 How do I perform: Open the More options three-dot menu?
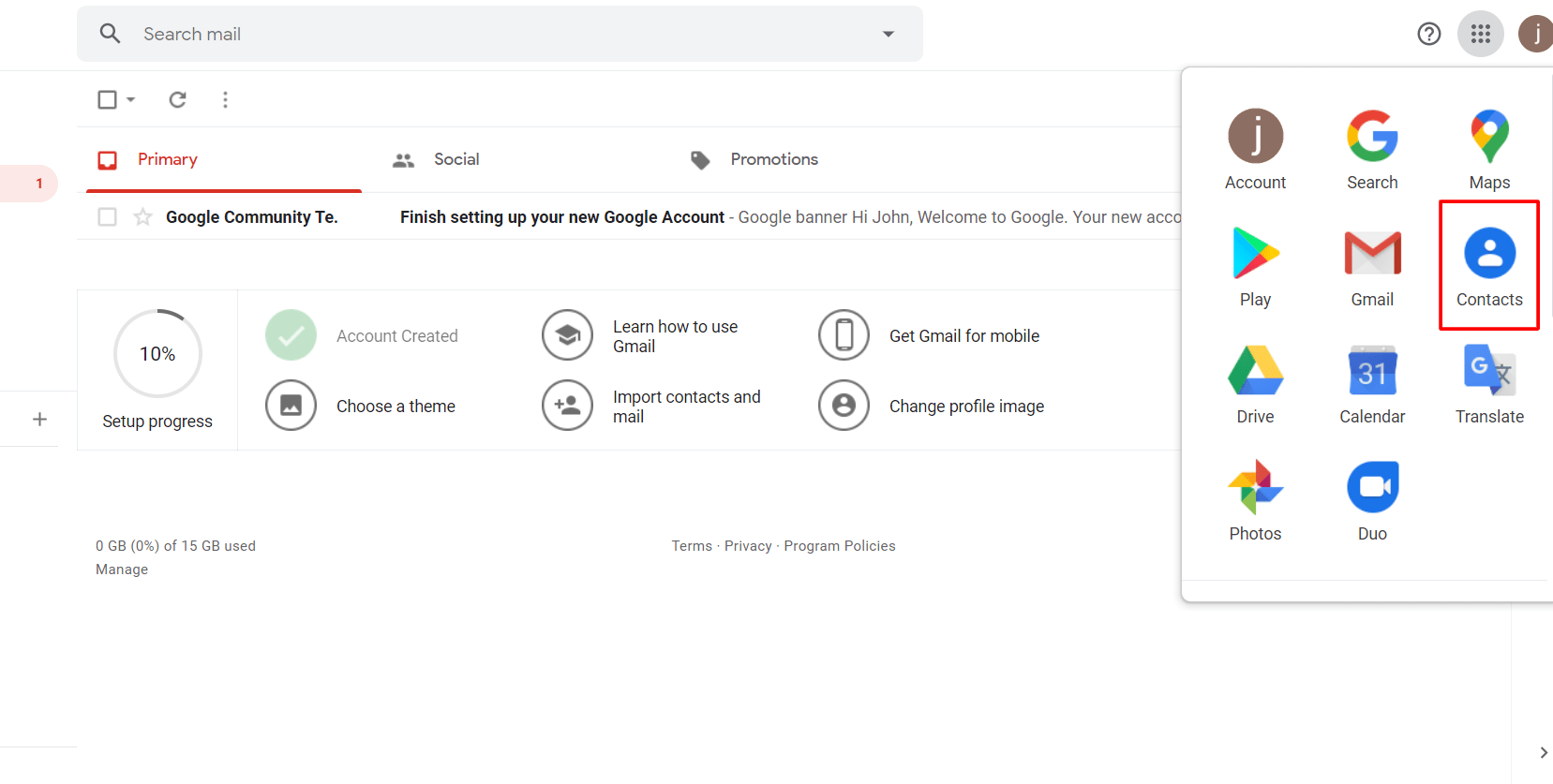225,99
